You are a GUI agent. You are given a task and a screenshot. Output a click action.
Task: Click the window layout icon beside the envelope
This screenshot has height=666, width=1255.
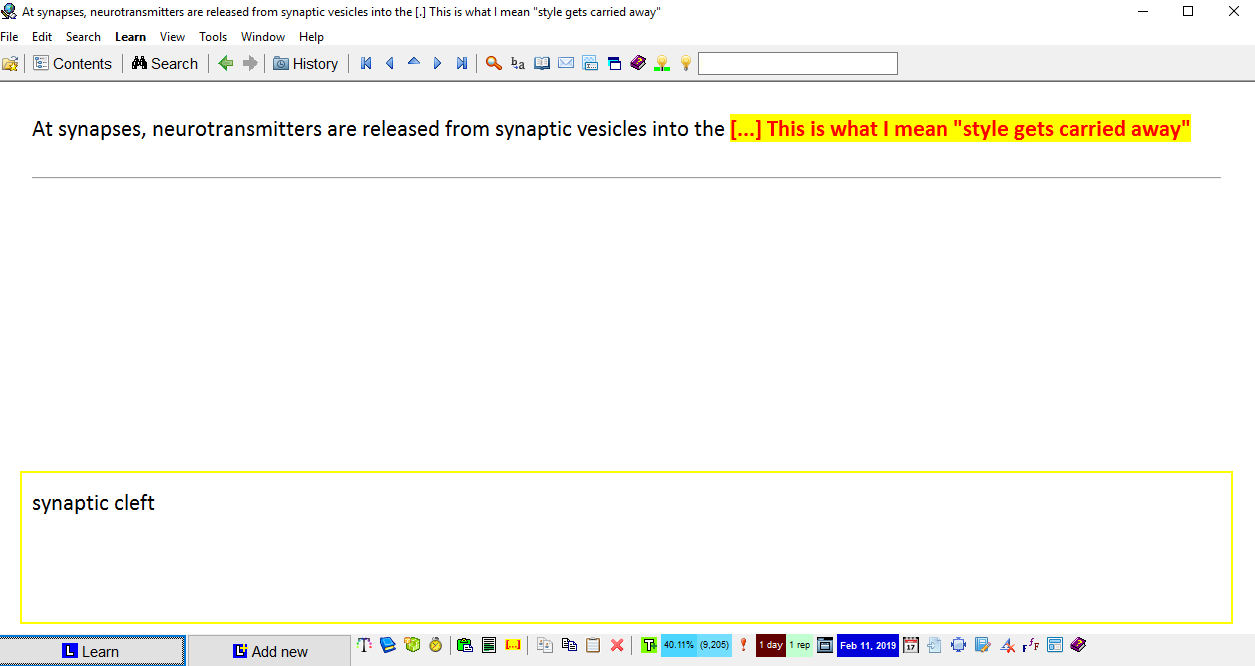tap(590, 63)
